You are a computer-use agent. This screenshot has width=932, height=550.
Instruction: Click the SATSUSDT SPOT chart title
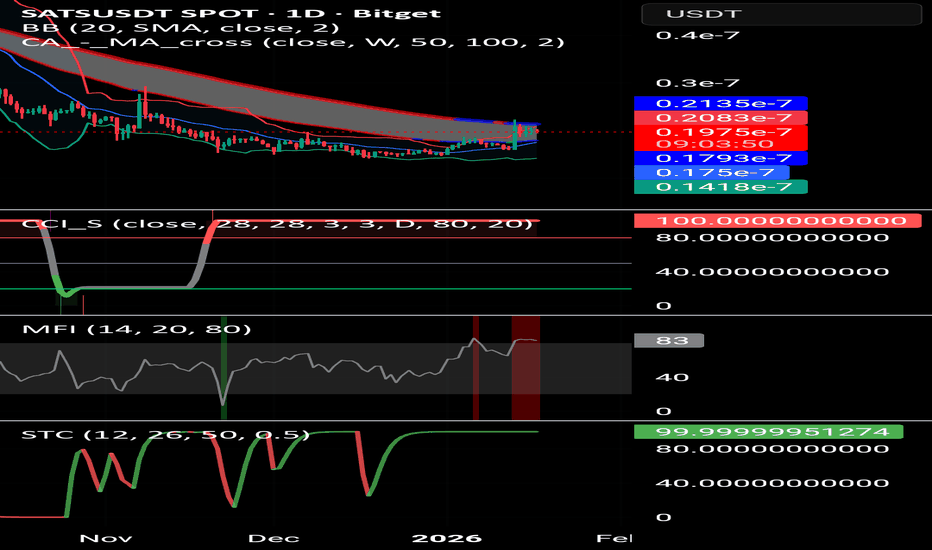click(x=231, y=13)
